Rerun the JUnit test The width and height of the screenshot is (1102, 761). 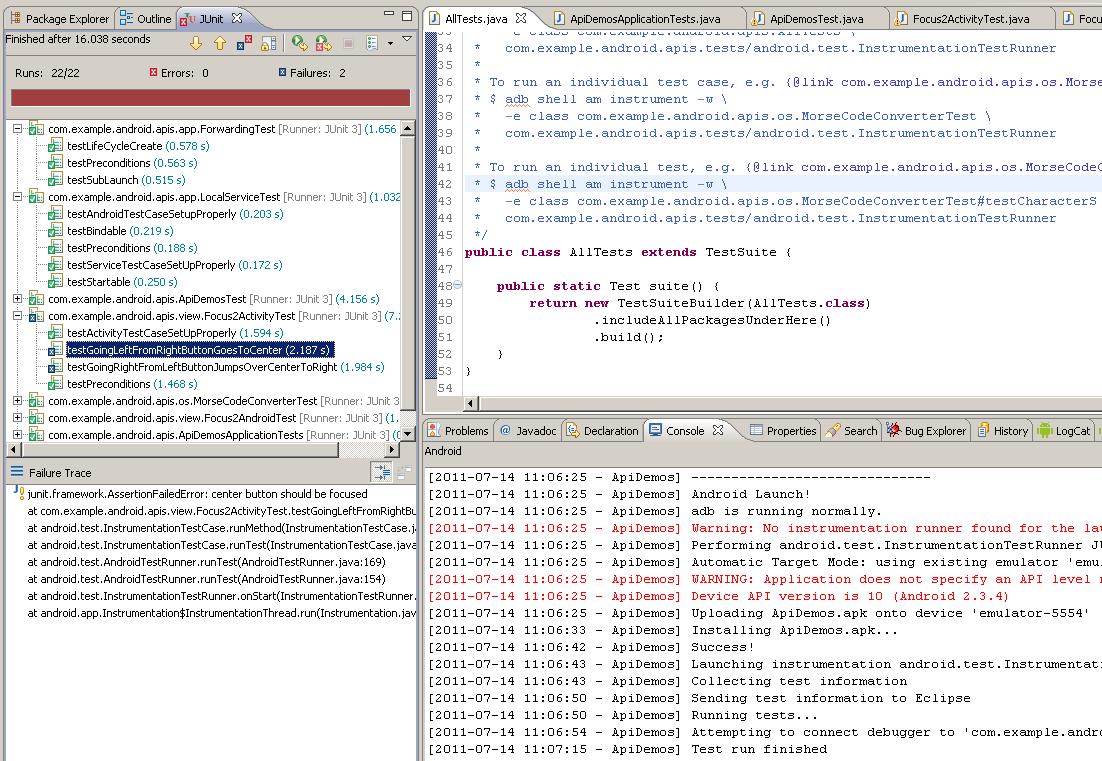point(299,43)
